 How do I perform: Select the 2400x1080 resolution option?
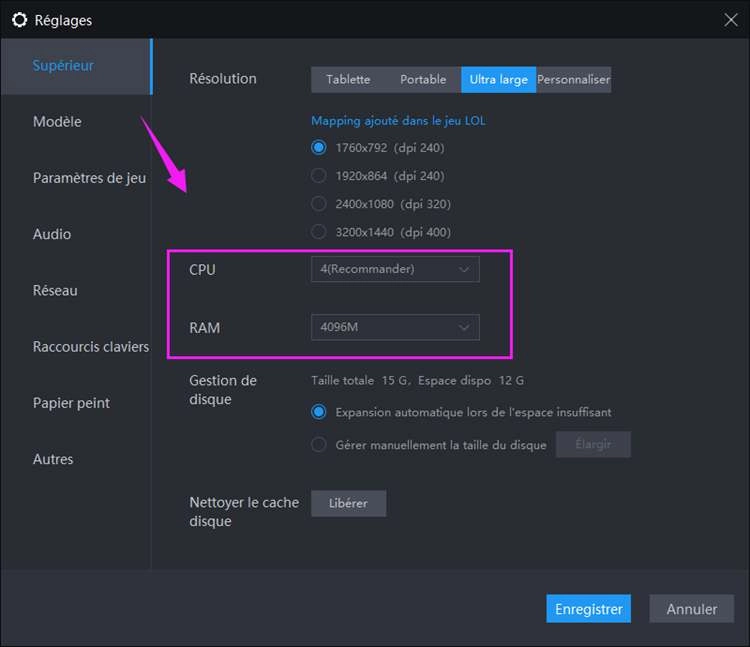tap(319, 203)
